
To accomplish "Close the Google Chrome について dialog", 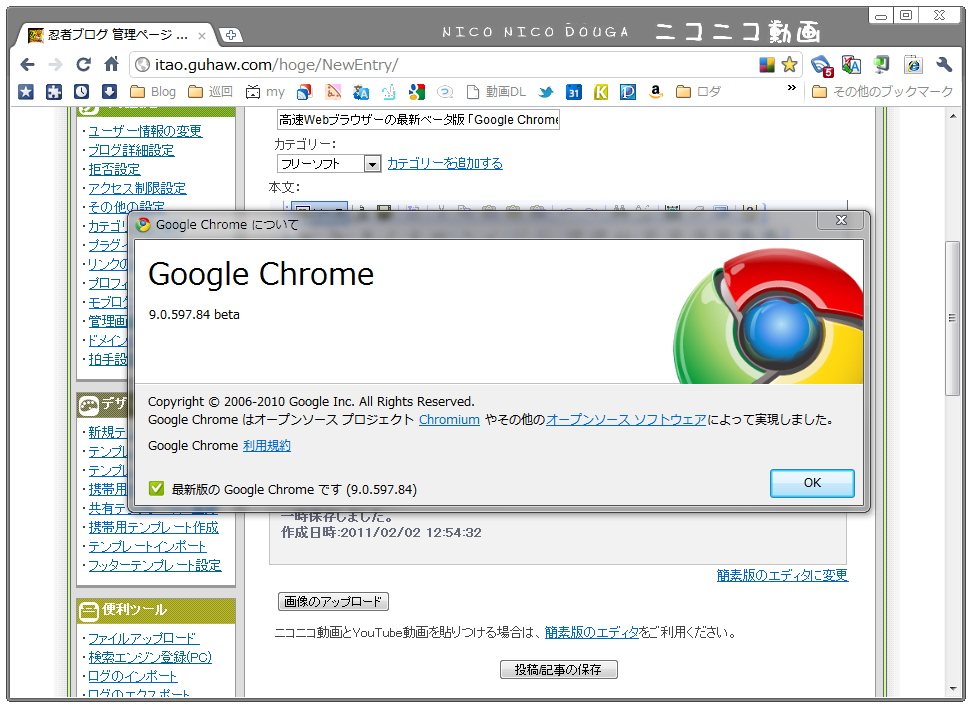I will [841, 221].
